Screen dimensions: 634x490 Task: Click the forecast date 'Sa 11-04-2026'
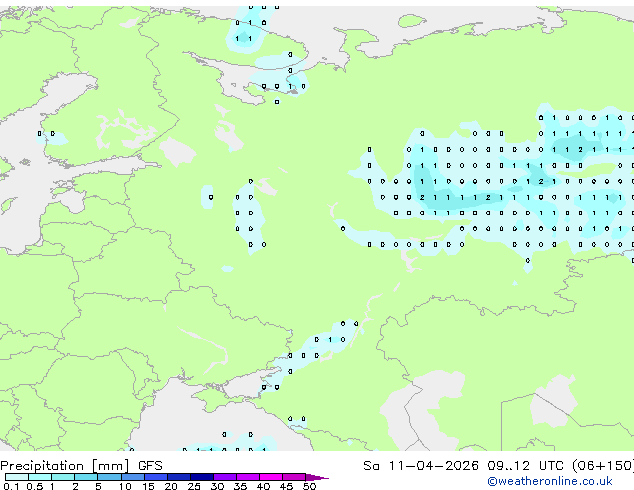[421, 466]
